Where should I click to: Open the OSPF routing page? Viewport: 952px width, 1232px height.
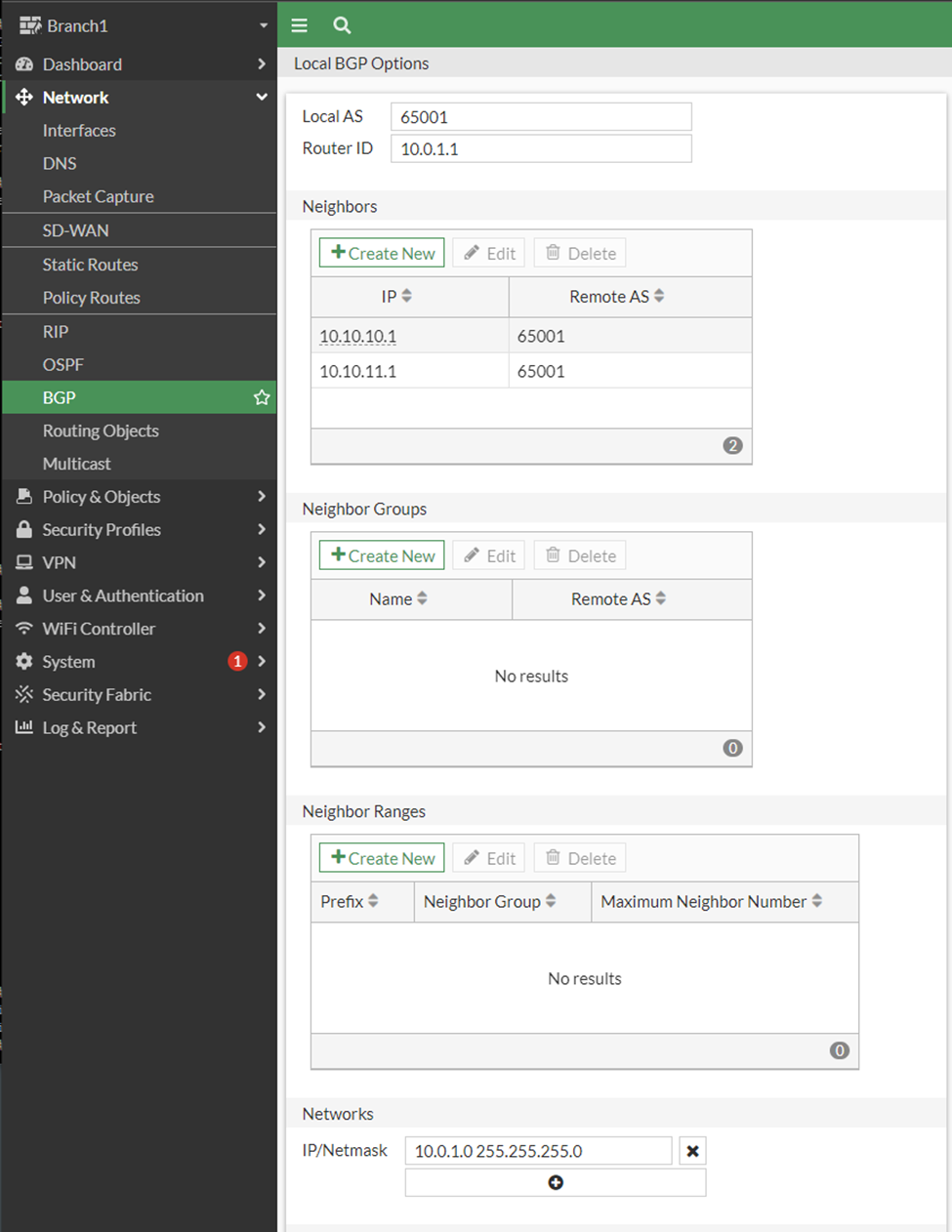63,364
